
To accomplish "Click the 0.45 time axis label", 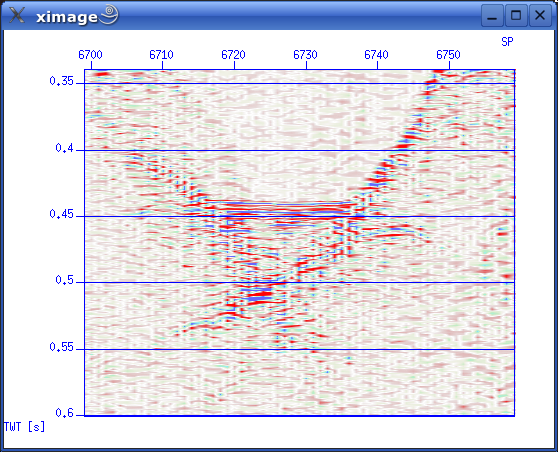I will 62,214.
